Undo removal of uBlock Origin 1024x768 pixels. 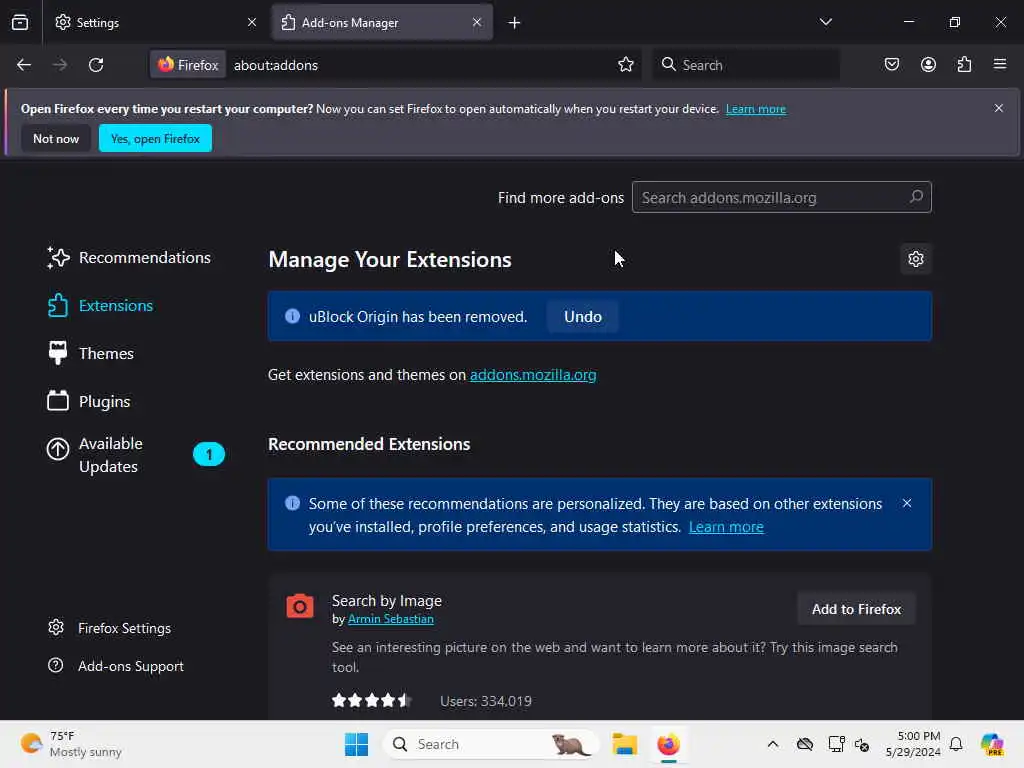(583, 317)
